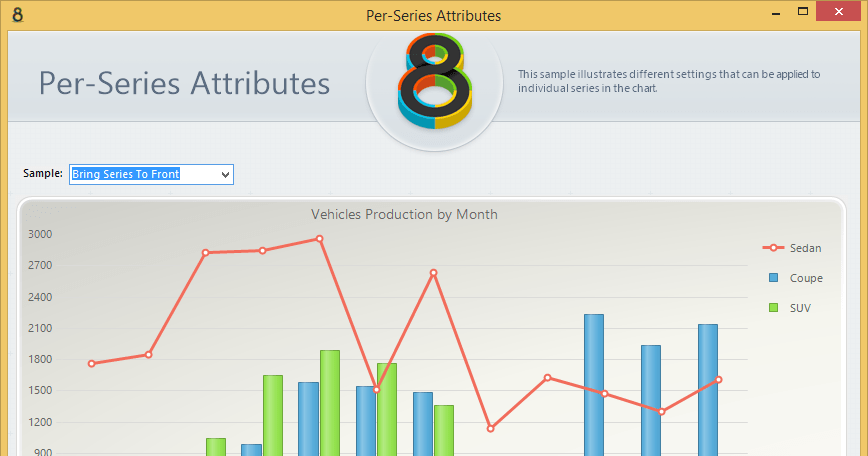The width and height of the screenshot is (868, 456).
Task: Click the SUV legend label
Action: [800, 308]
